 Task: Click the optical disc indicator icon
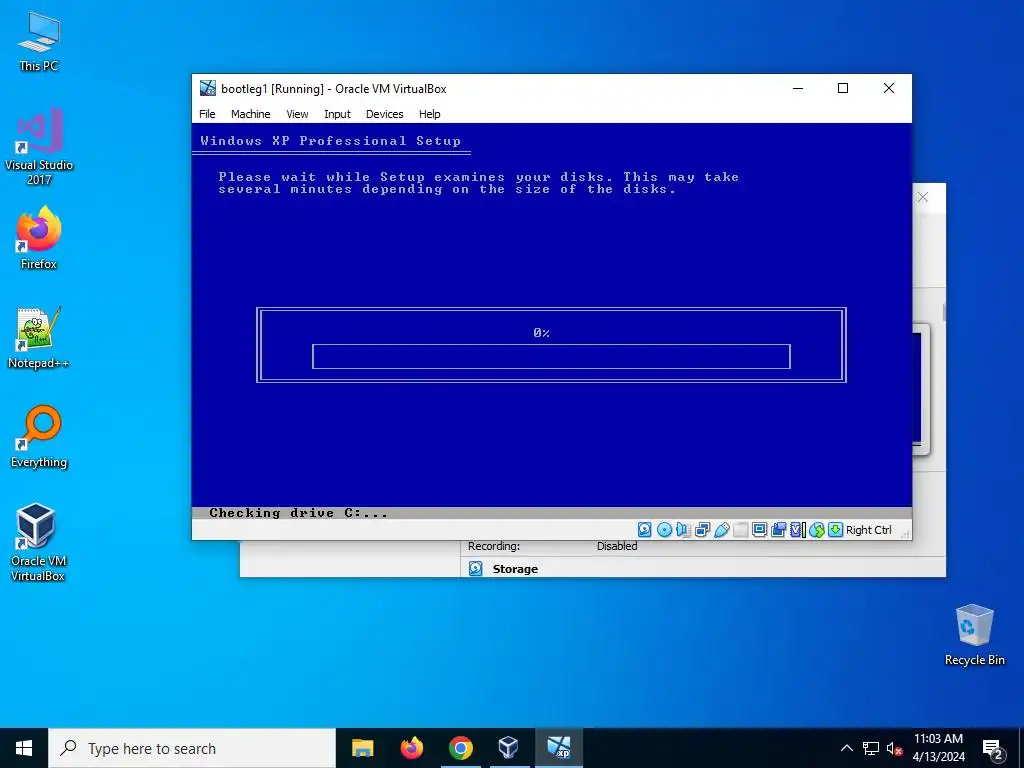(664, 530)
